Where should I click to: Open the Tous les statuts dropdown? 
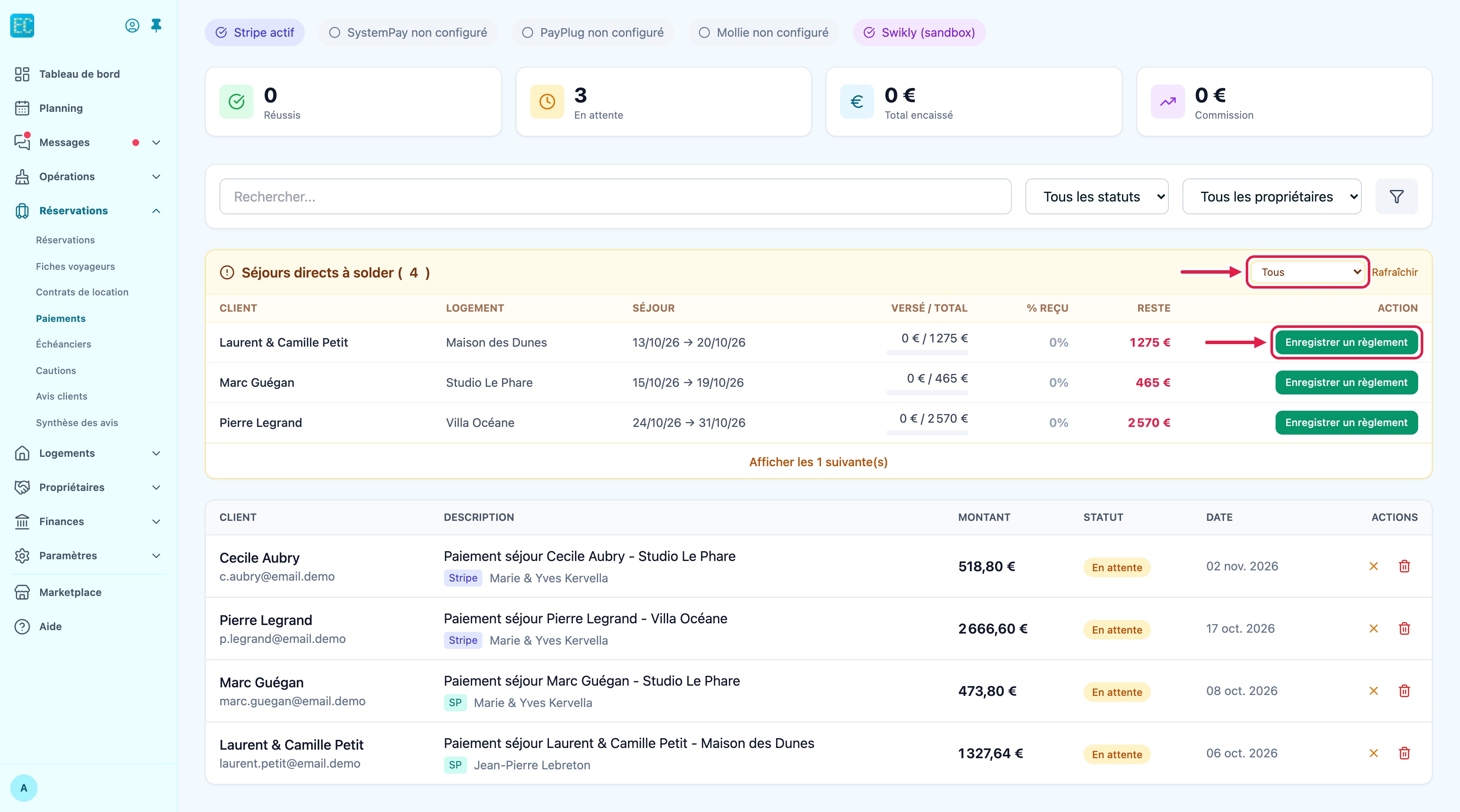point(1097,197)
